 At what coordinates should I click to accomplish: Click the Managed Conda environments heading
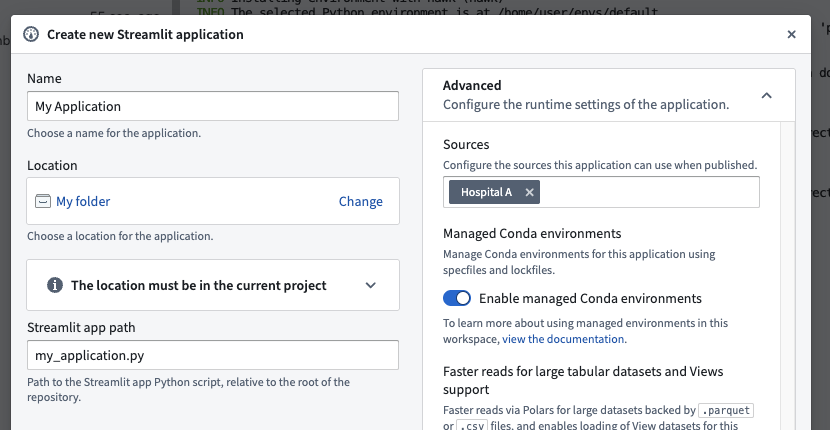point(532,234)
